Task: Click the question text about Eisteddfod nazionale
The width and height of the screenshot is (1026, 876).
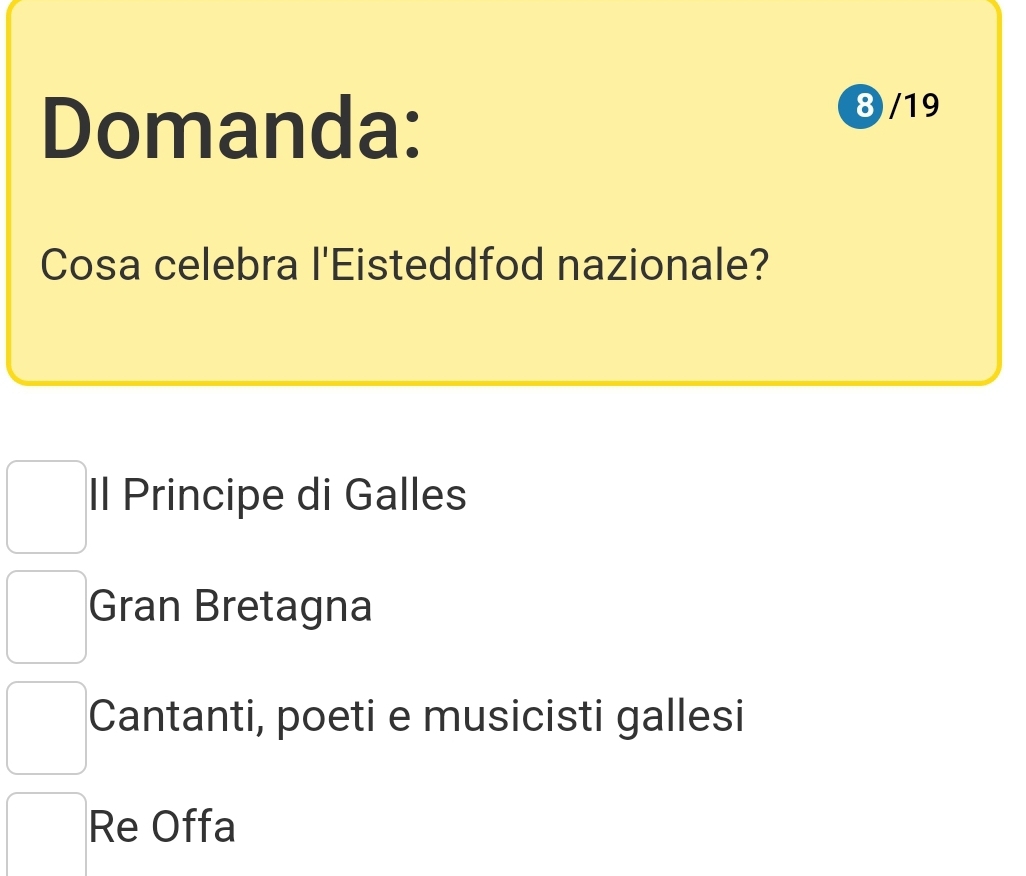Action: point(405,265)
